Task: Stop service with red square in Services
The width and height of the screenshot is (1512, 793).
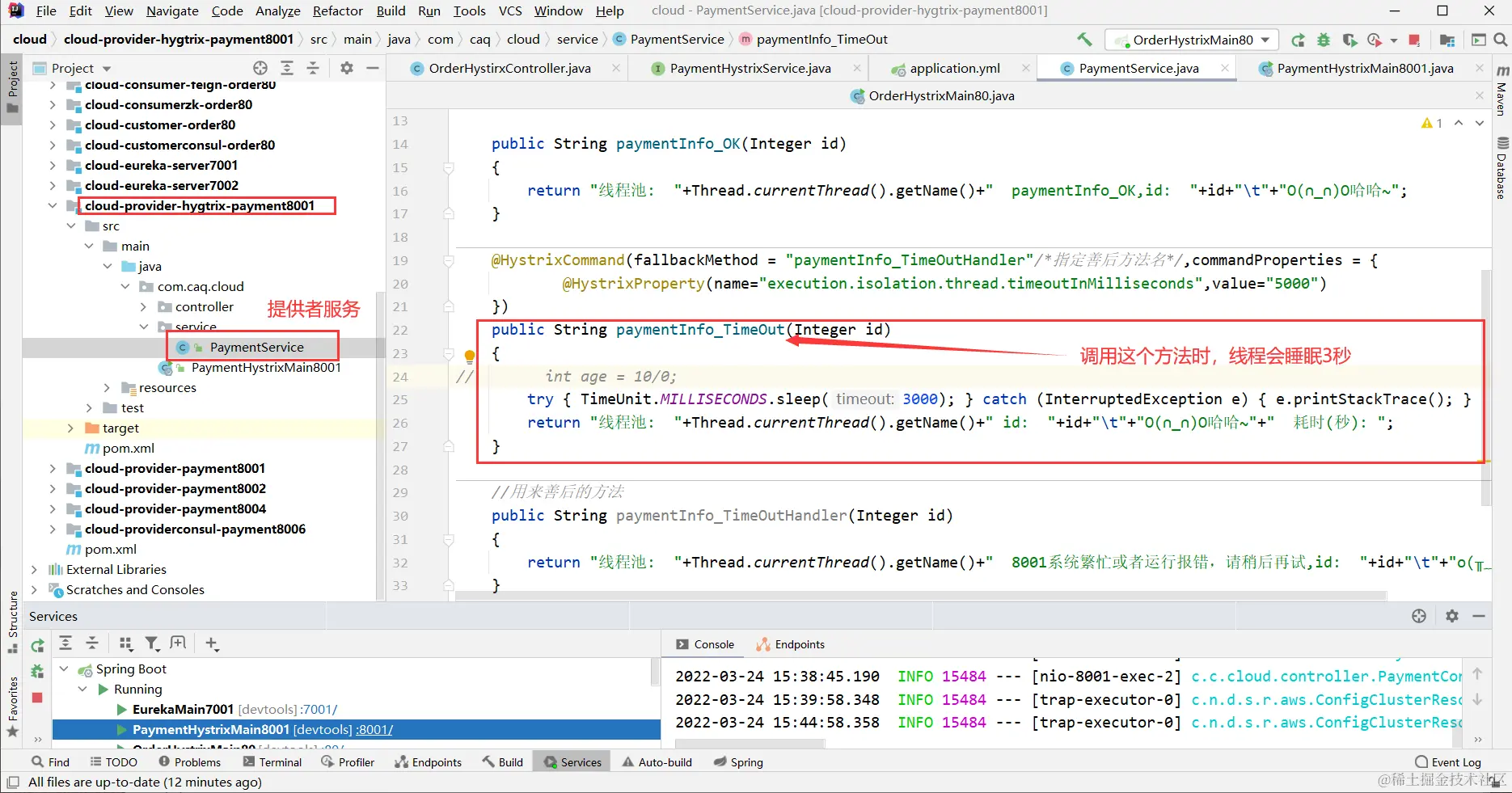Action: (37, 698)
